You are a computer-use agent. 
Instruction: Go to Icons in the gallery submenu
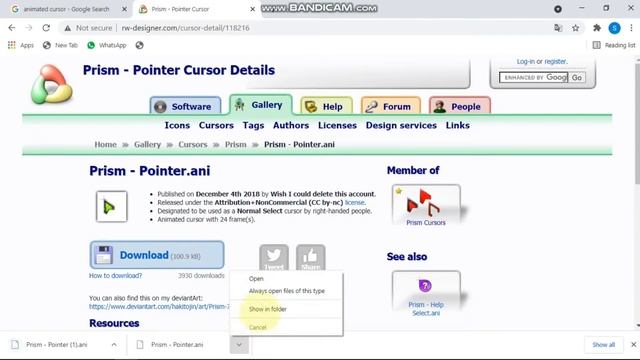[x=177, y=125]
